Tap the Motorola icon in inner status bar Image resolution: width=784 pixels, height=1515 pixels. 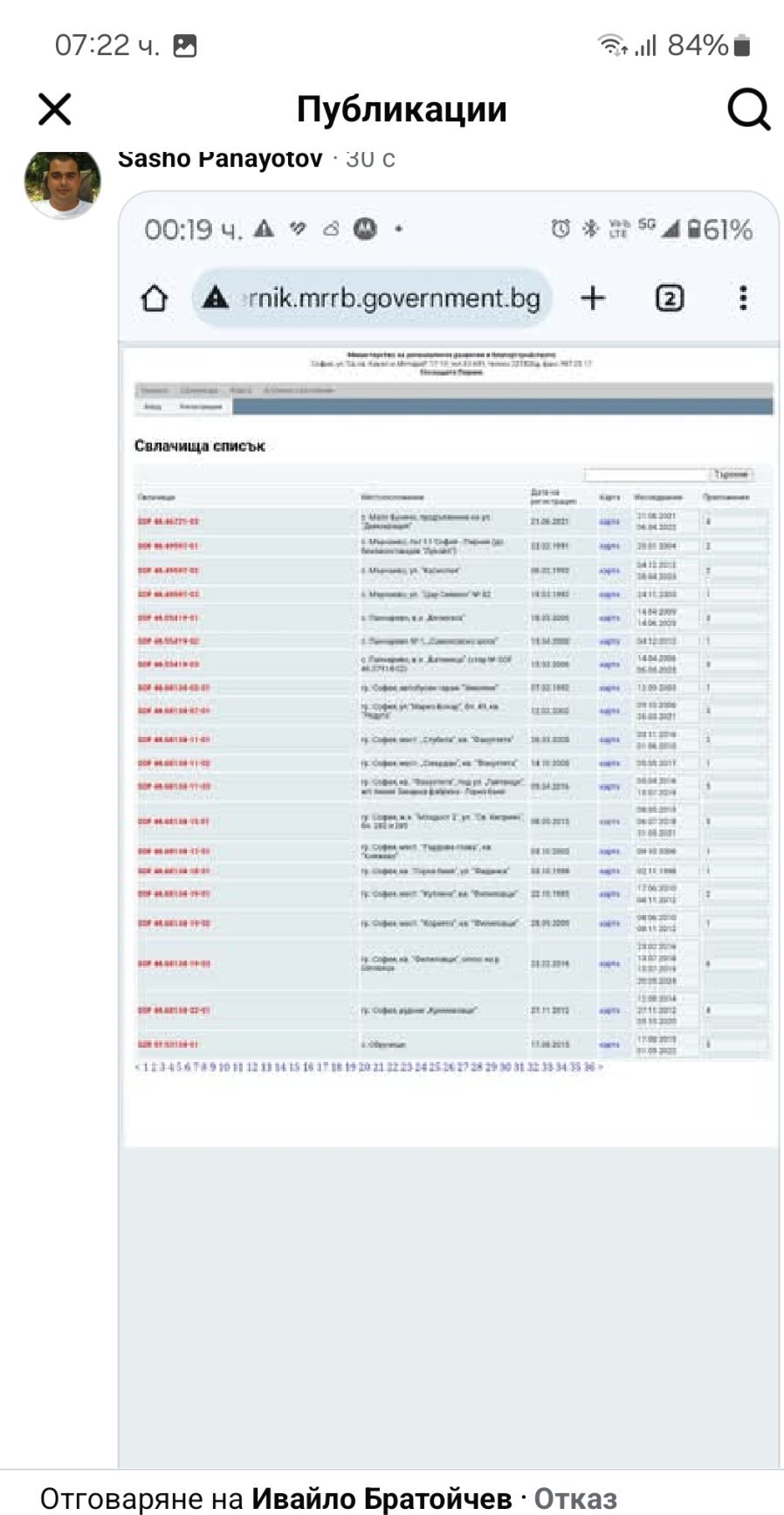(x=364, y=230)
